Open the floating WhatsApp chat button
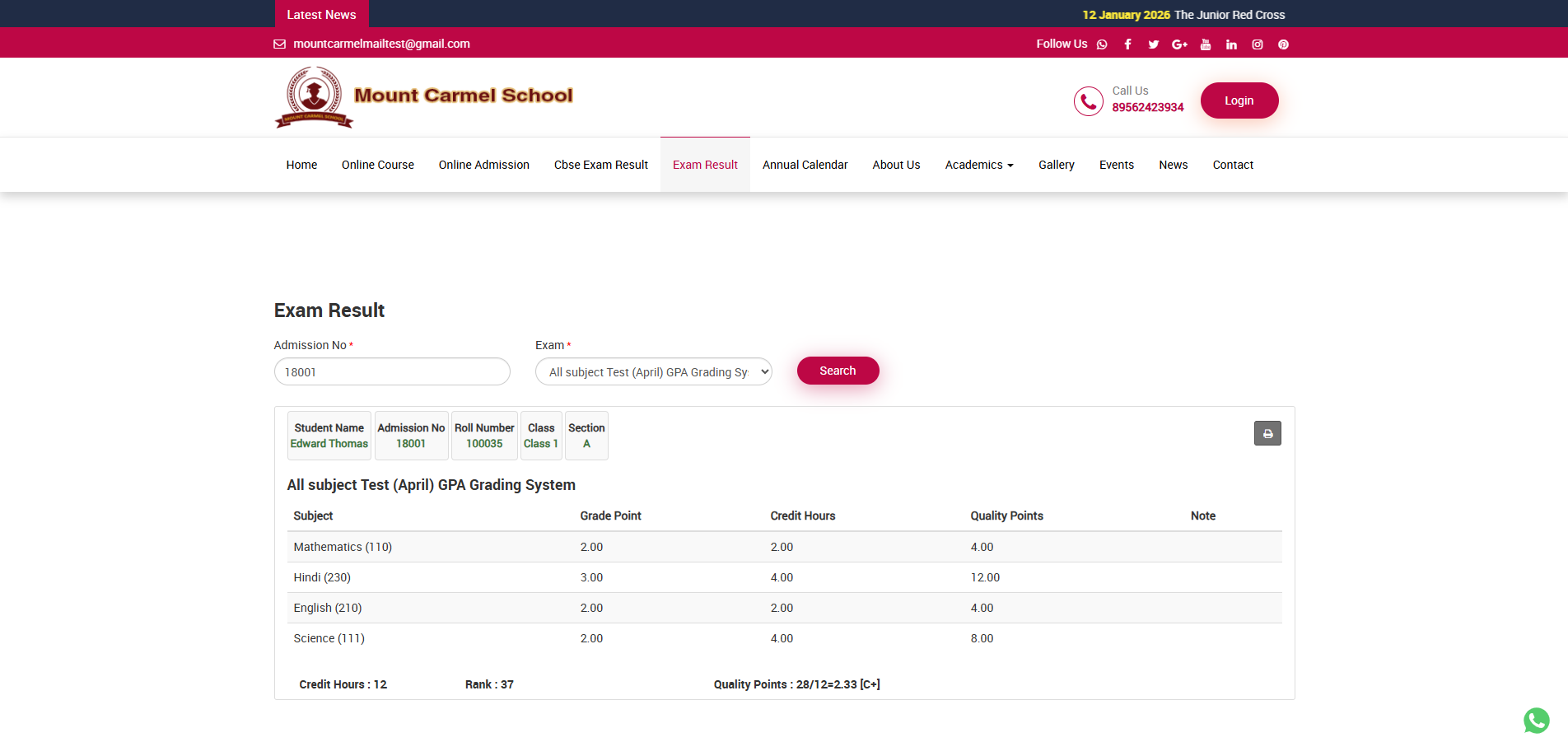Image resolution: width=1568 pixels, height=756 pixels. click(x=1536, y=721)
